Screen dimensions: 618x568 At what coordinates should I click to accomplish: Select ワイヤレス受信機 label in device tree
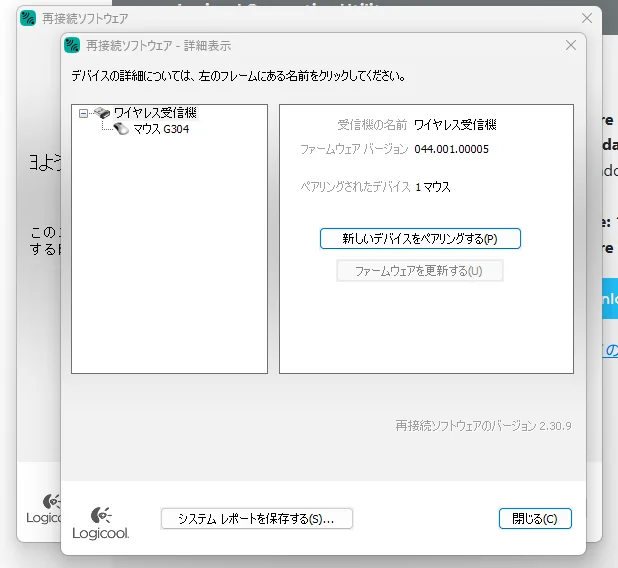coord(155,114)
